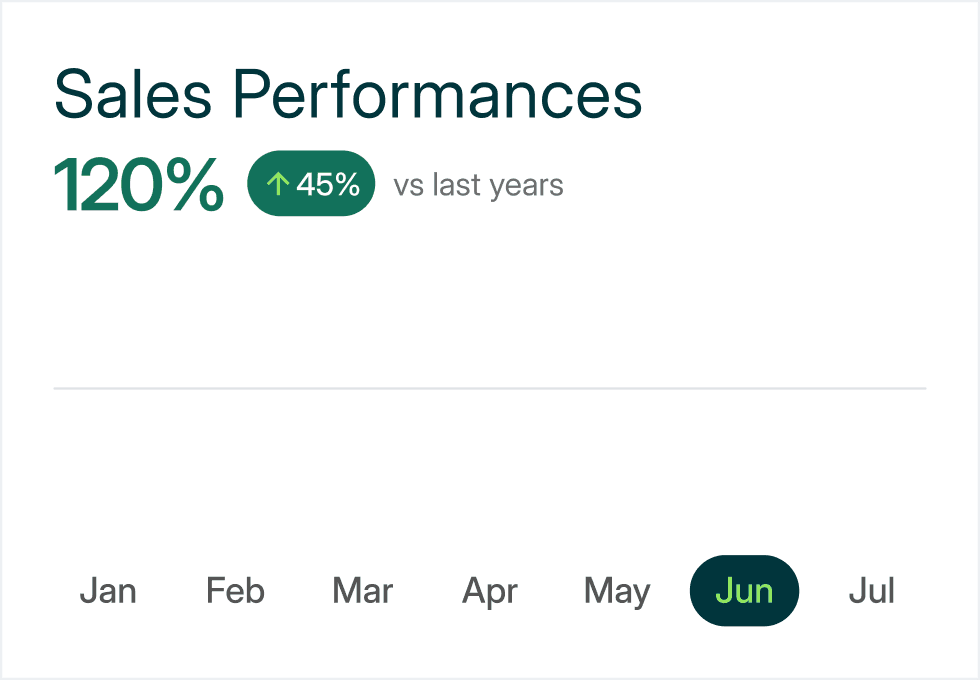
Task: Switch to the Feb month tab
Action: [236, 591]
